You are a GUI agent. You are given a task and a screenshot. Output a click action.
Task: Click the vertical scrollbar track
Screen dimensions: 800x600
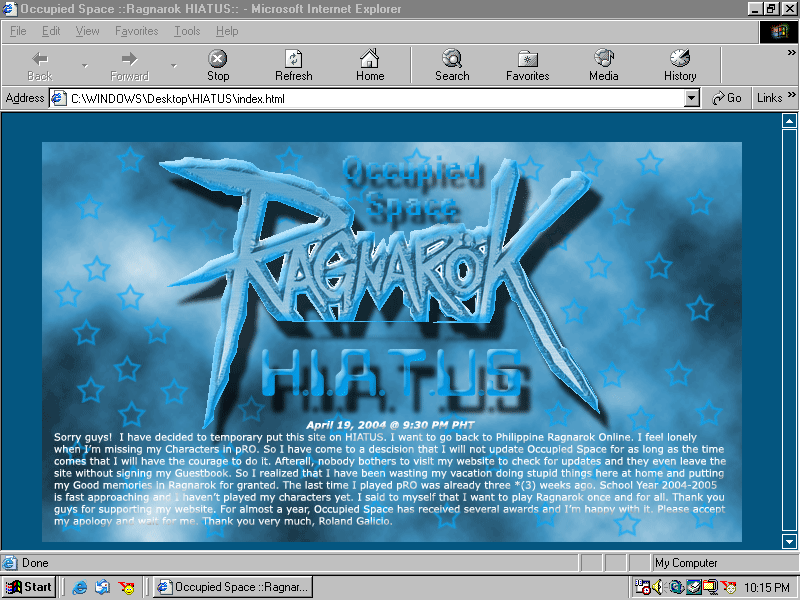pyautogui.click(x=789, y=331)
